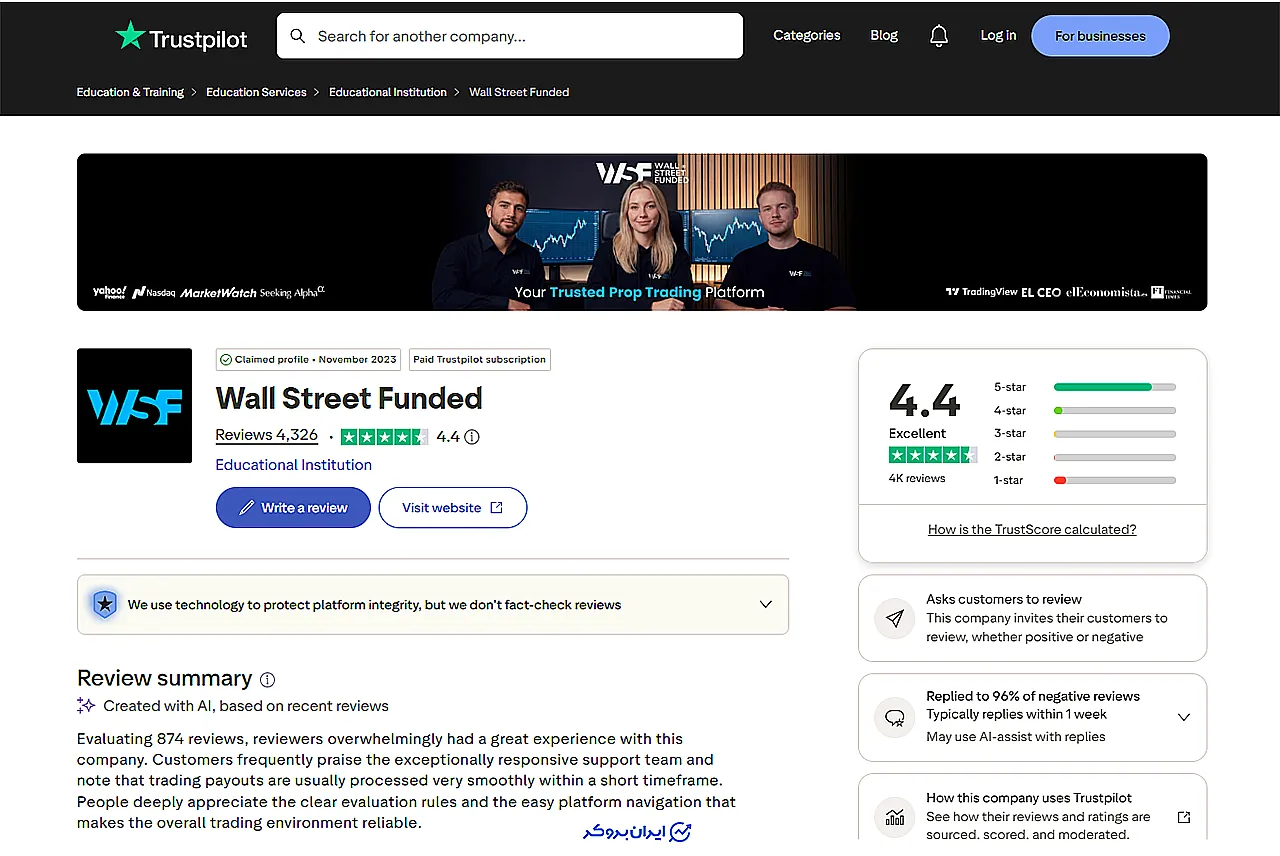The image size is (1280, 856).
Task: Open the Categories menu
Action: (x=807, y=35)
